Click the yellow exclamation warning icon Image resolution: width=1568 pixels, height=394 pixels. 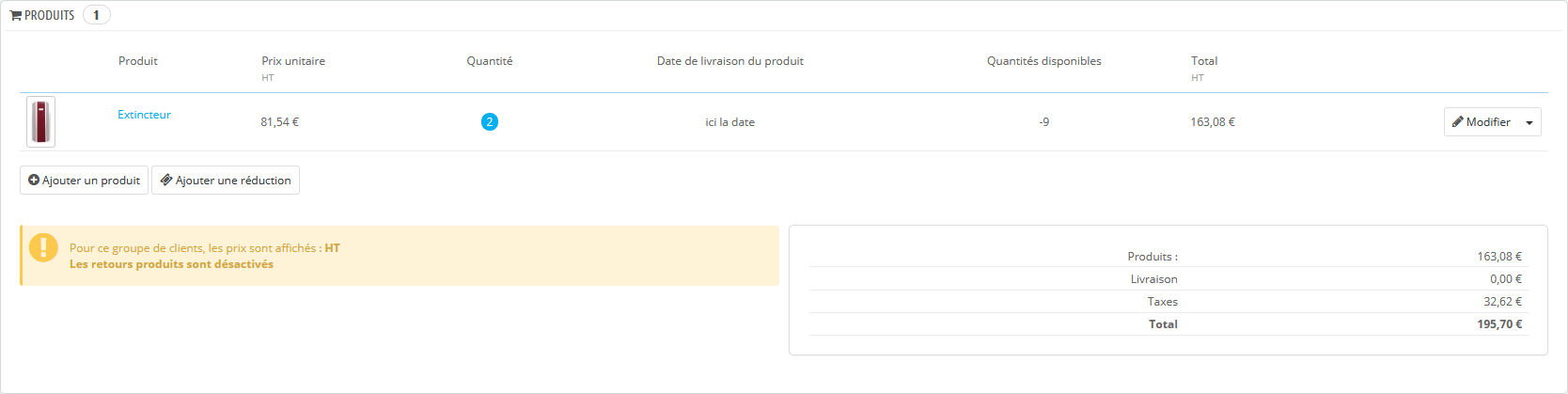(x=43, y=247)
